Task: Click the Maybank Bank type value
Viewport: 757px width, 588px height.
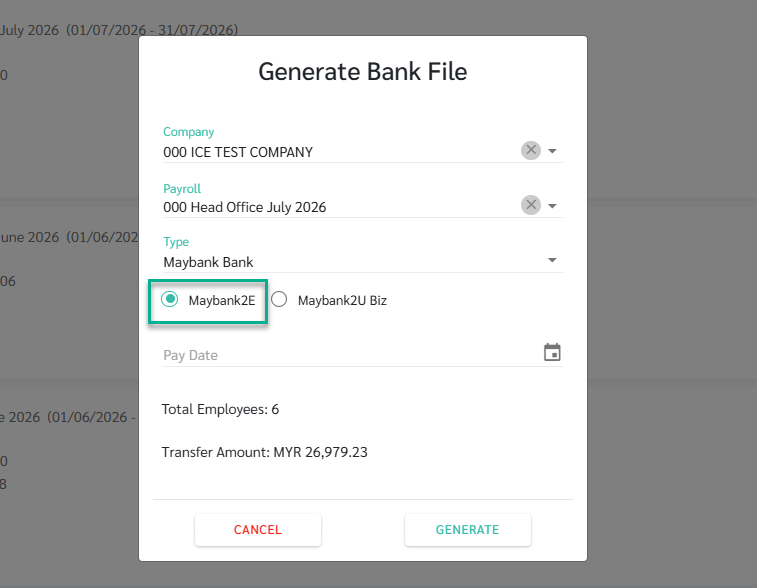Action: [208, 262]
